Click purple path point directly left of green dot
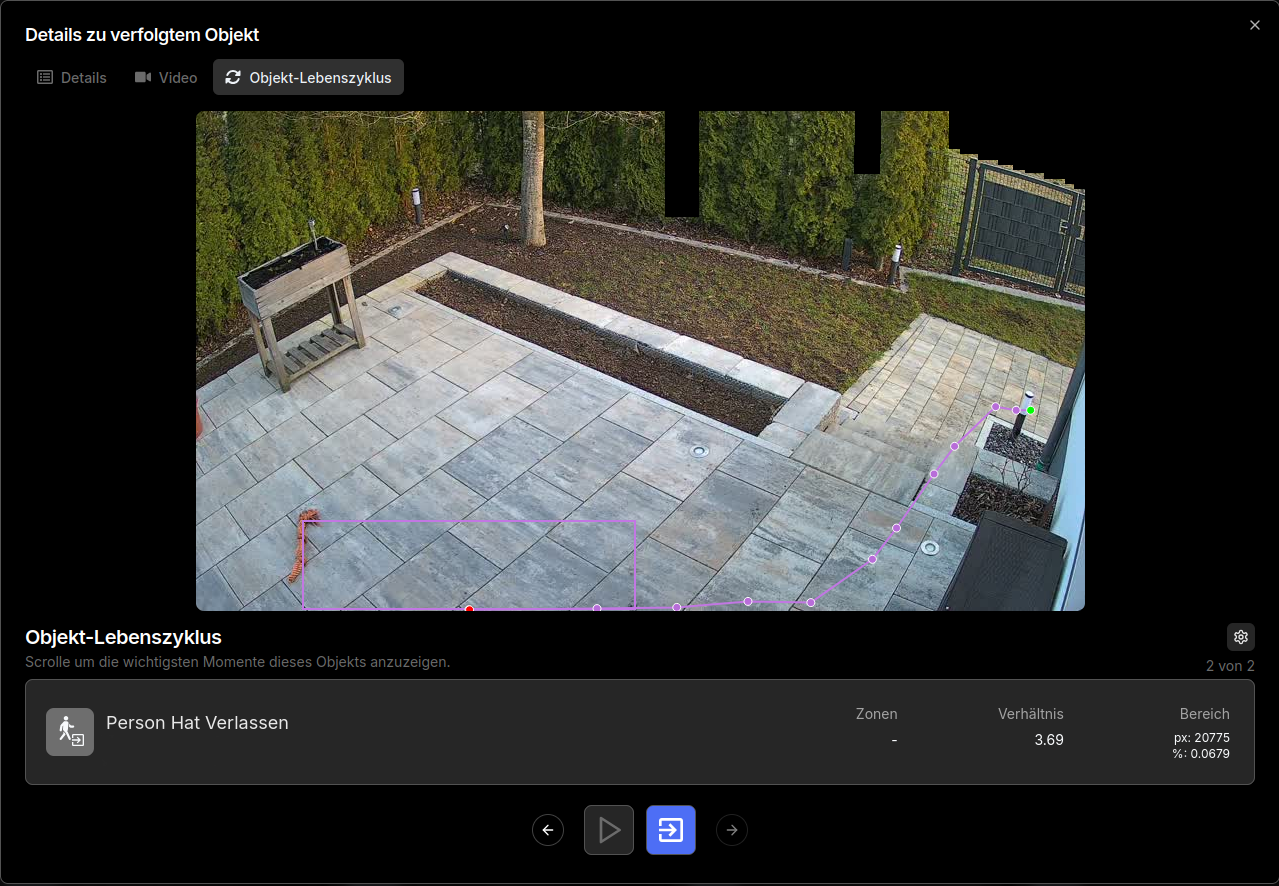1279x886 pixels. pyautogui.click(x=1016, y=410)
